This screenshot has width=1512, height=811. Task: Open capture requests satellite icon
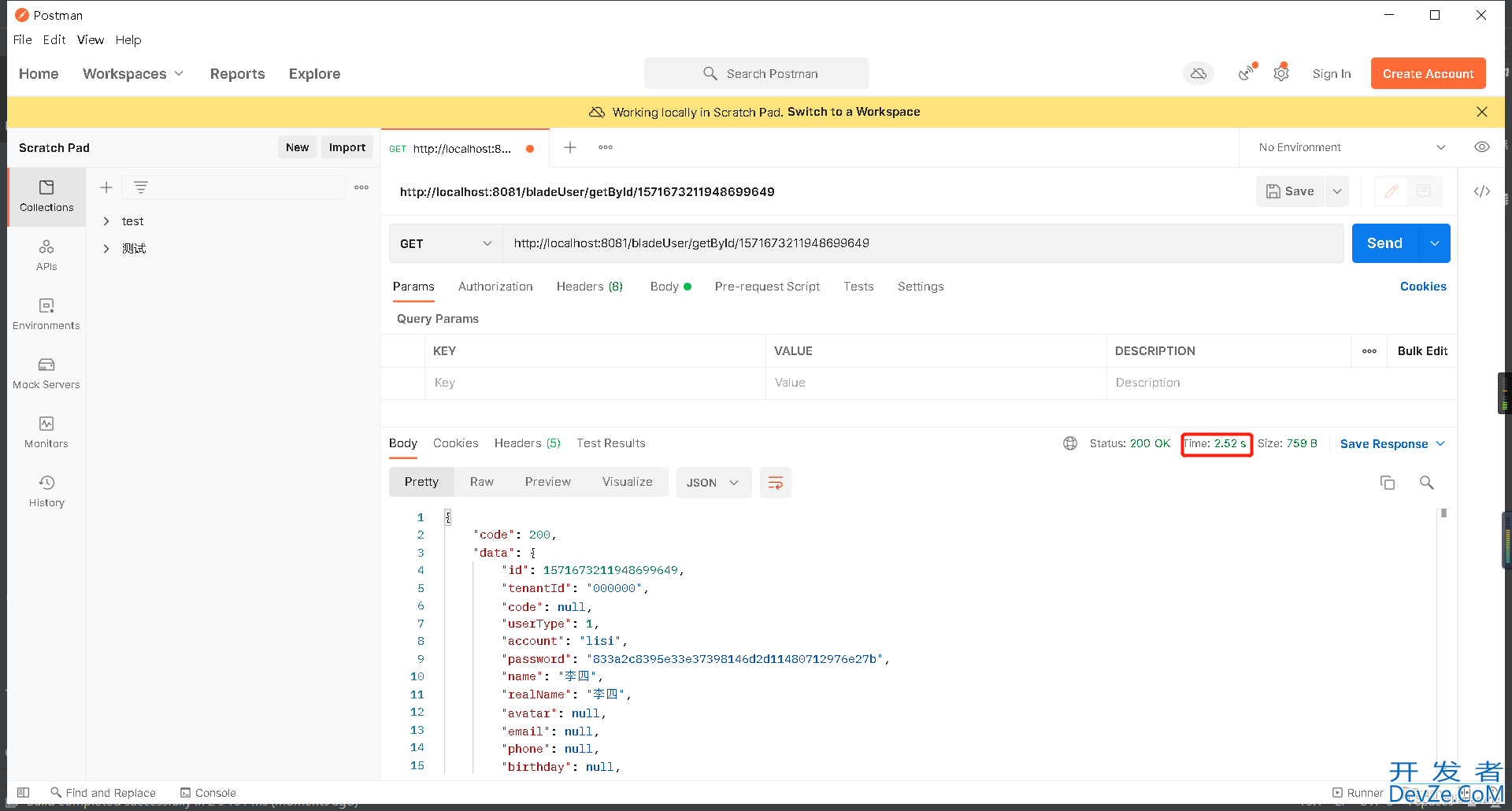1246,73
